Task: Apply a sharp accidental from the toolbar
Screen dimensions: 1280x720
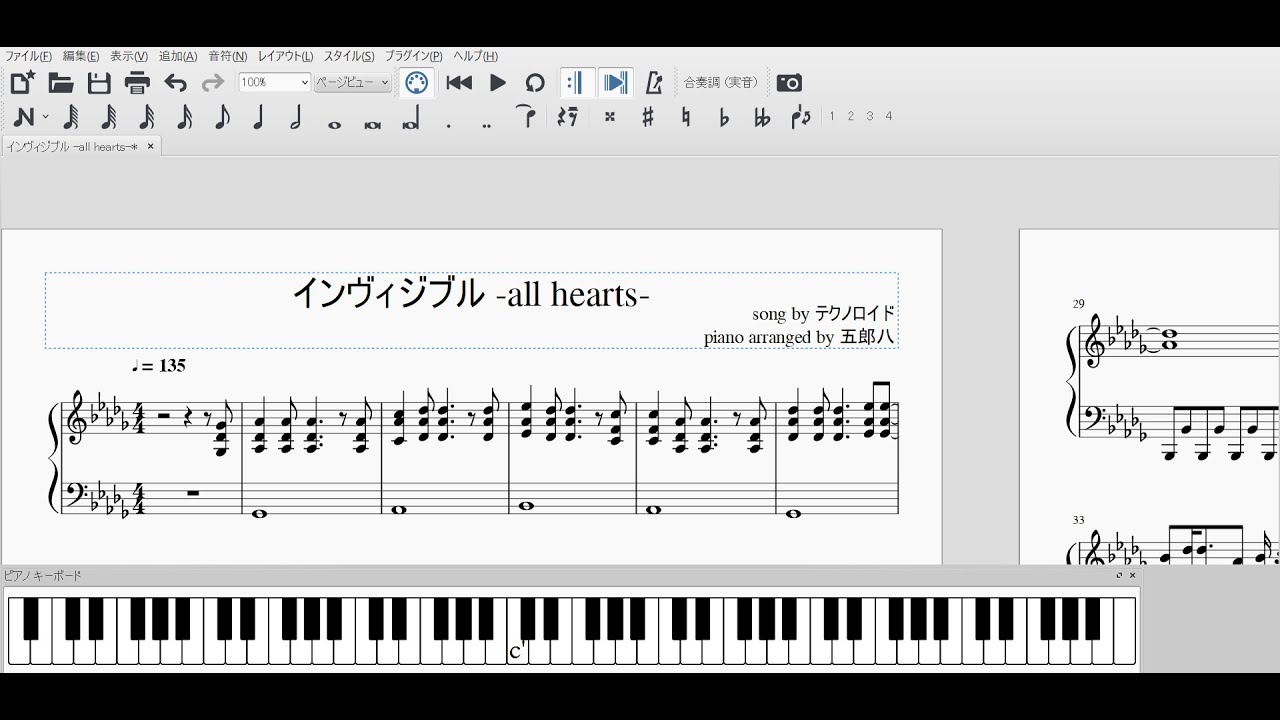Action: [647, 117]
